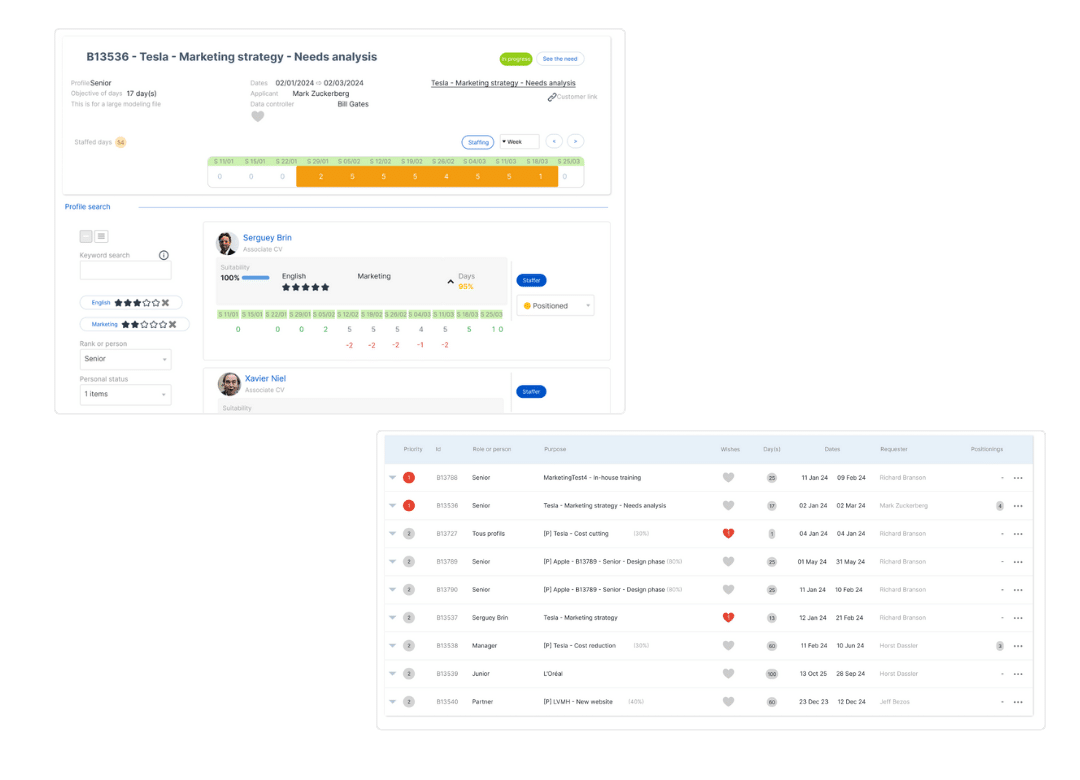Switch to the list view toggle
This screenshot has width=1080, height=780.
[101, 236]
